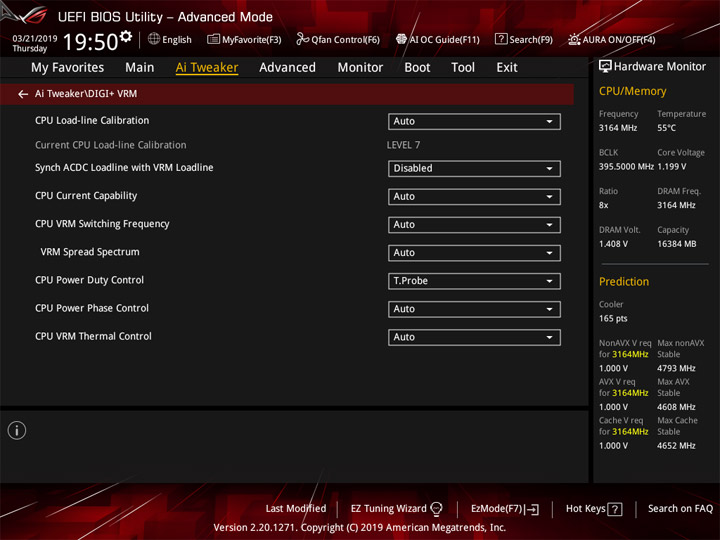This screenshot has width=720, height=540.
Task: Launch Qfan Control fan icon
Action: 302,39
